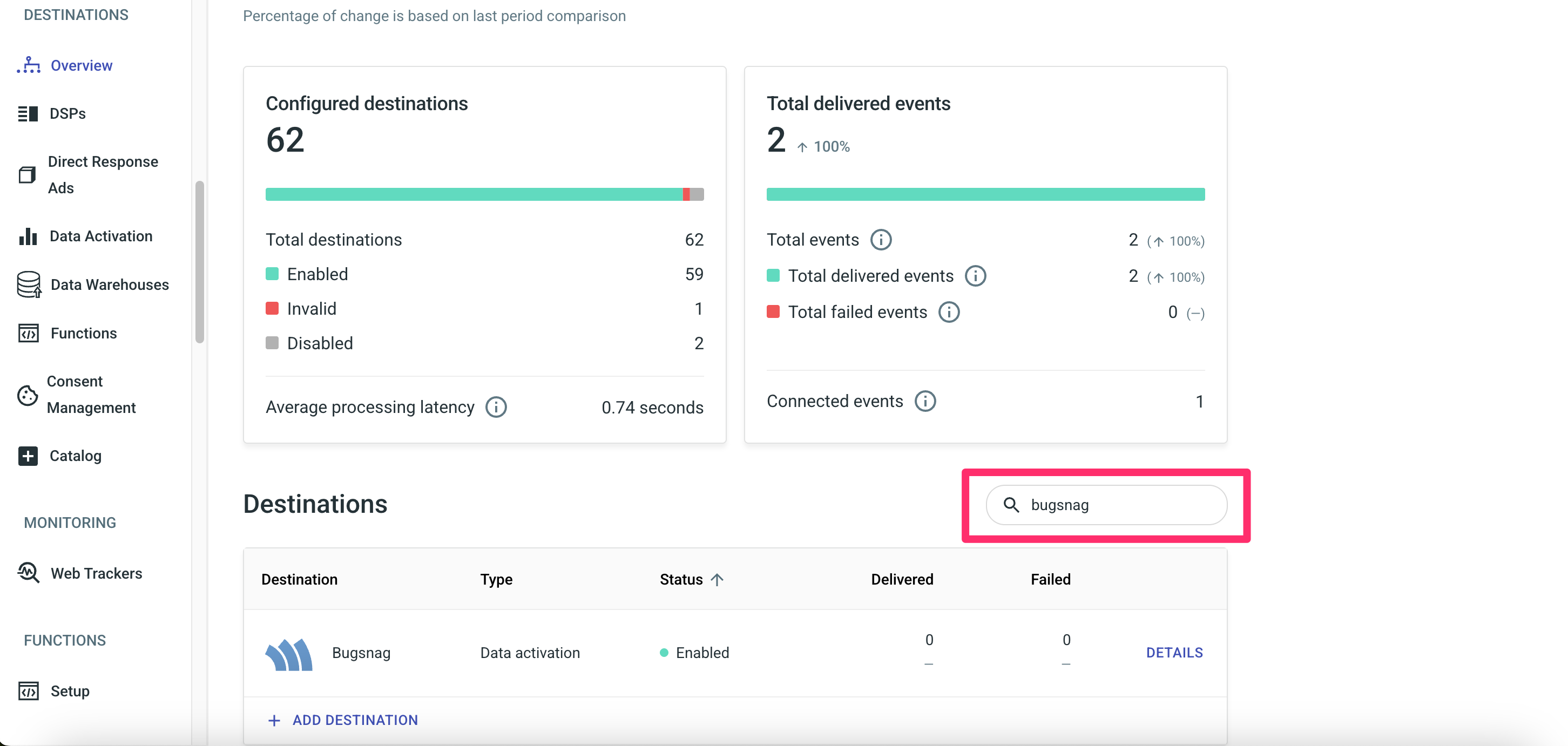
Task: Sort by Status column arrow
Action: coord(717,579)
